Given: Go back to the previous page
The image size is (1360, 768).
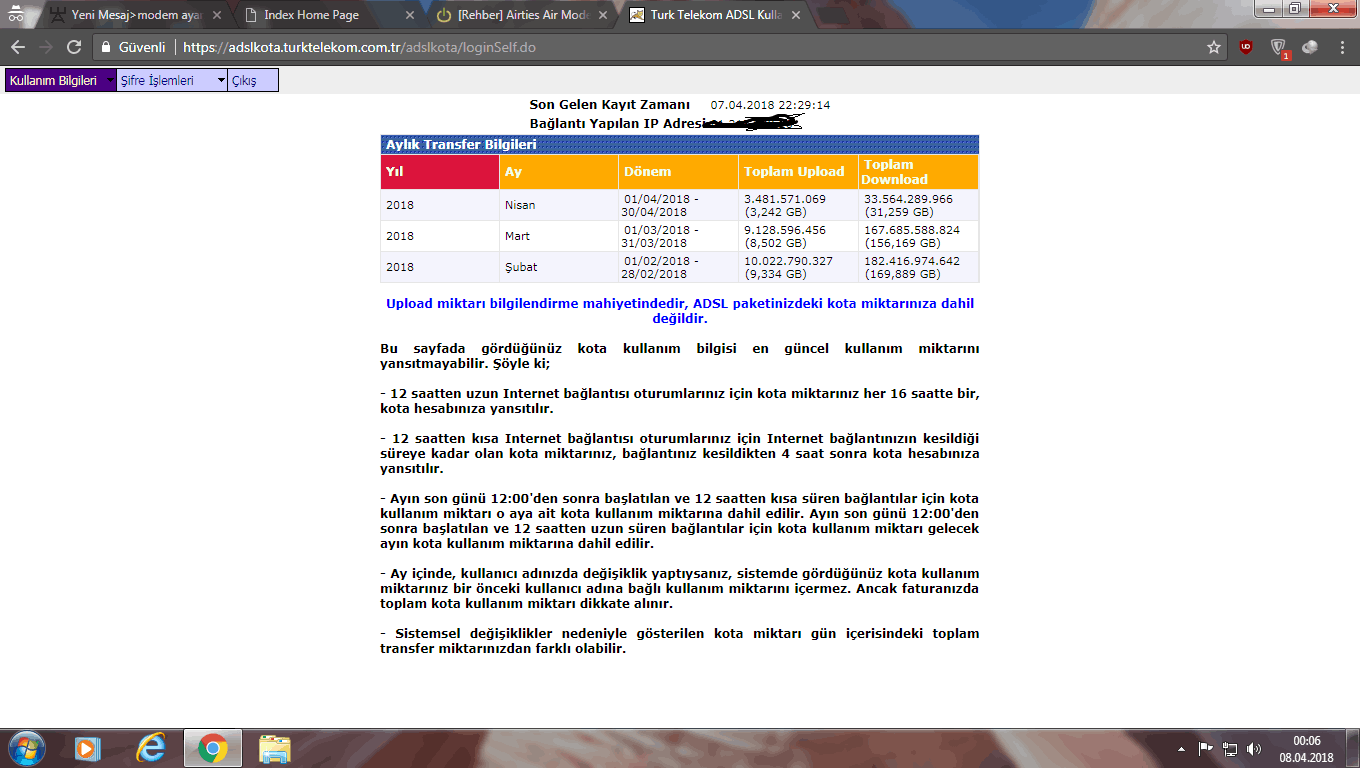Looking at the screenshot, I should (x=18, y=47).
